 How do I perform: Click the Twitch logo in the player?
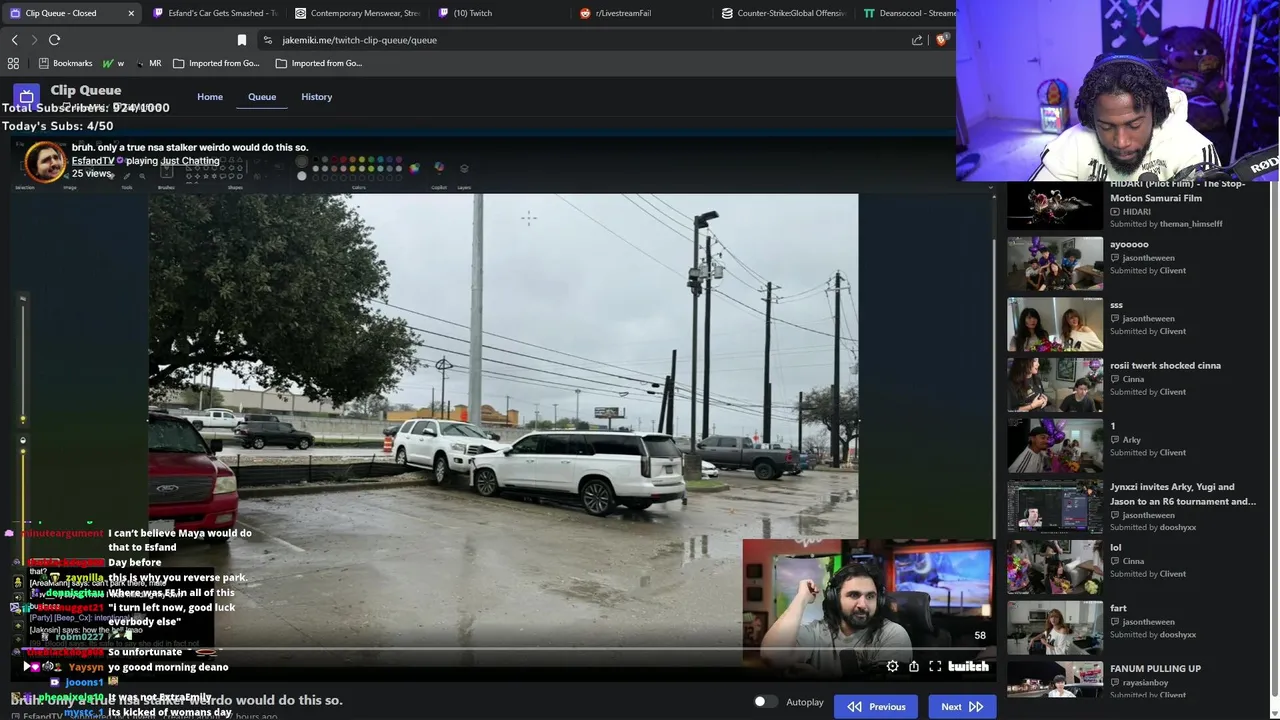[x=968, y=666]
